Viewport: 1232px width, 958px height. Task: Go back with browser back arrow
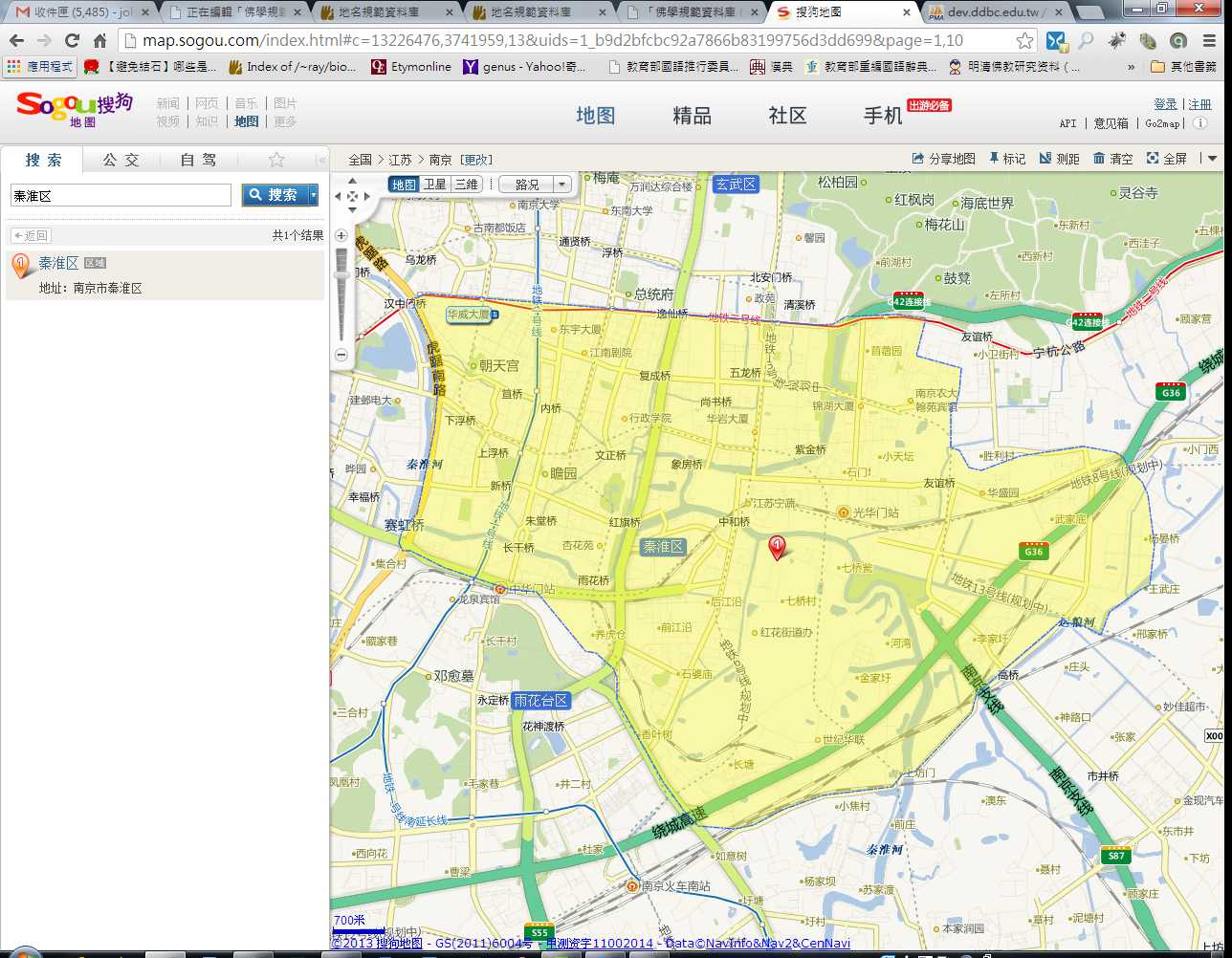(16, 41)
